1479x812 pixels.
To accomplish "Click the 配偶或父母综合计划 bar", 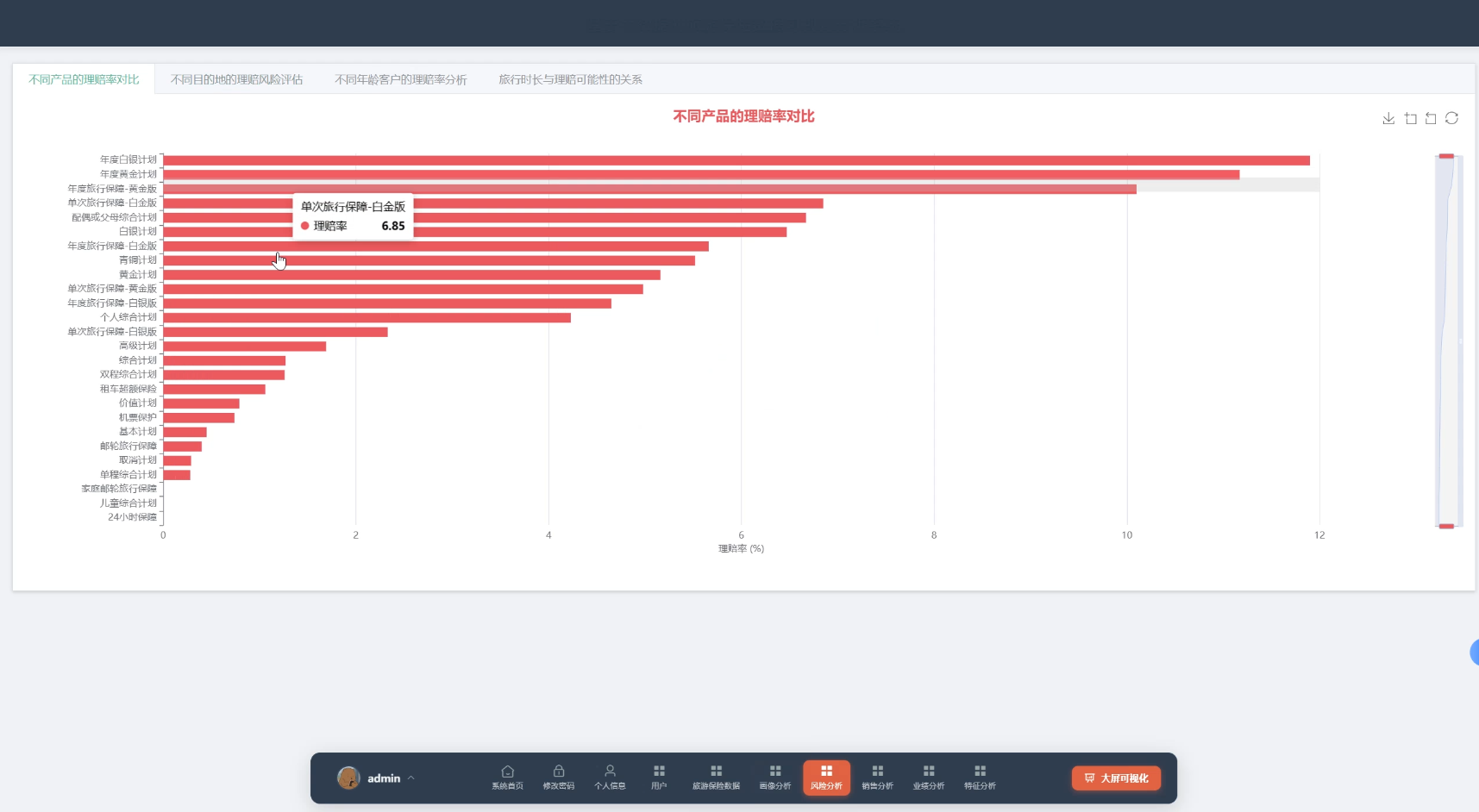I will tap(485, 217).
